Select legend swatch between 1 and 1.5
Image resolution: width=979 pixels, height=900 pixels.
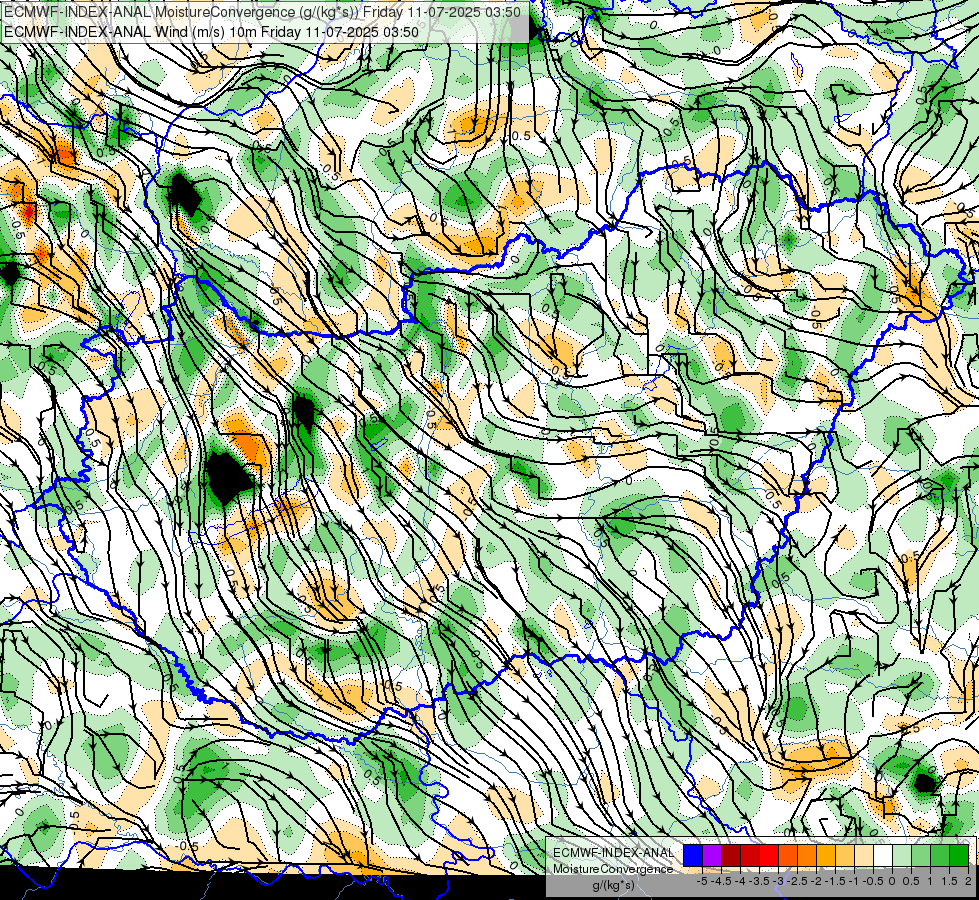point(940,855)
